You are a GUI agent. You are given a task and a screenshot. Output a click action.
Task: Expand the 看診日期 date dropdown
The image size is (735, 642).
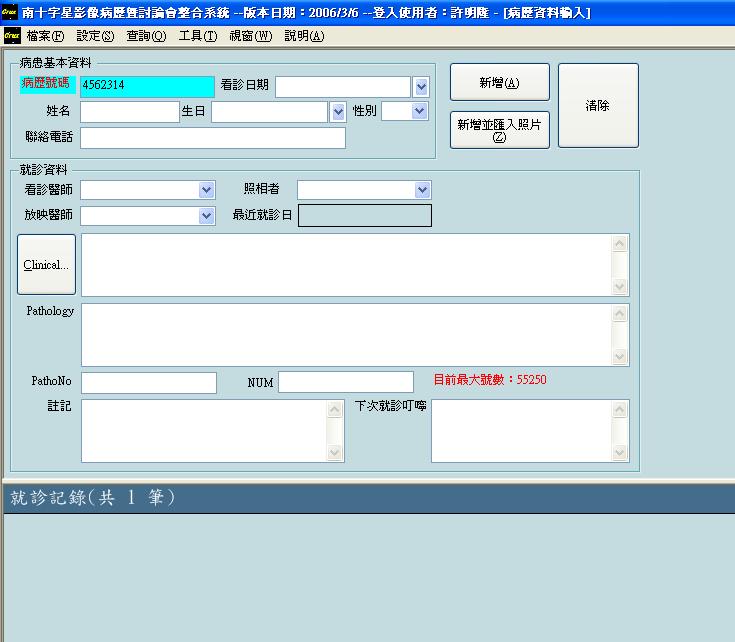tap(421, 87)
